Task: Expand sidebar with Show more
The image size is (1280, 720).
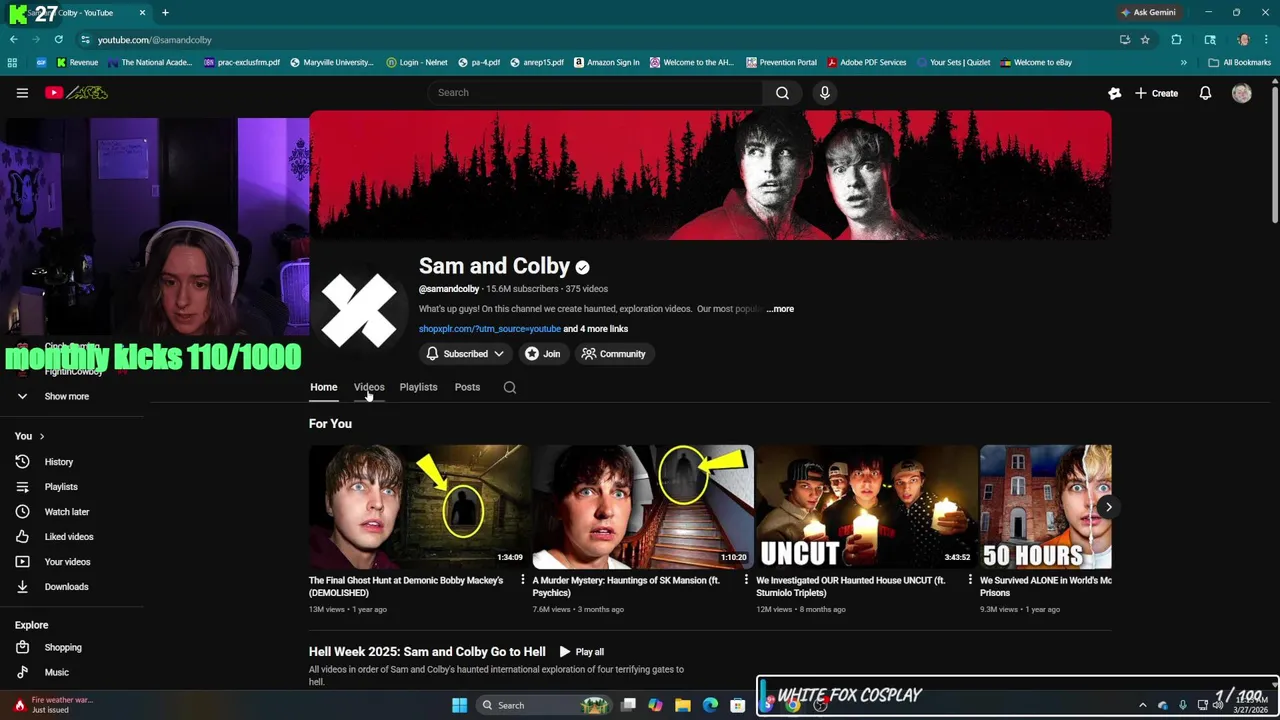Action: click(x=66, y=396)
